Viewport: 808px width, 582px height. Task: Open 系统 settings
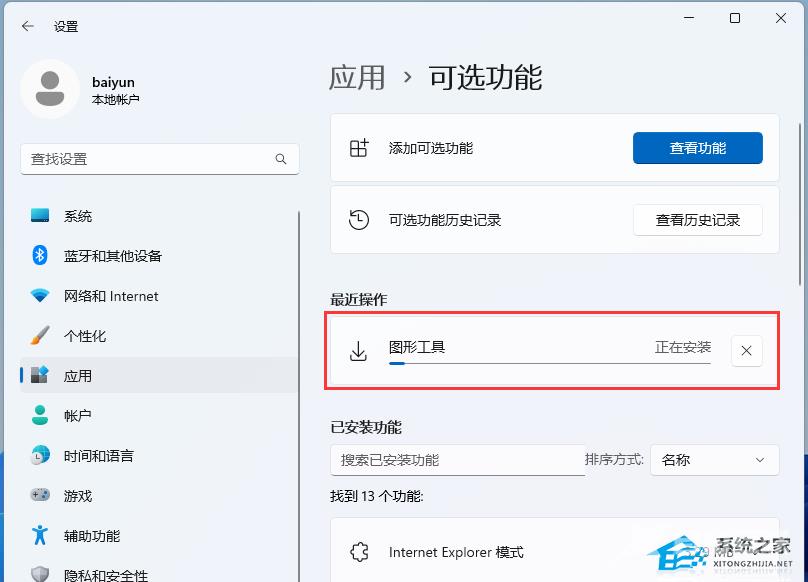159,215
